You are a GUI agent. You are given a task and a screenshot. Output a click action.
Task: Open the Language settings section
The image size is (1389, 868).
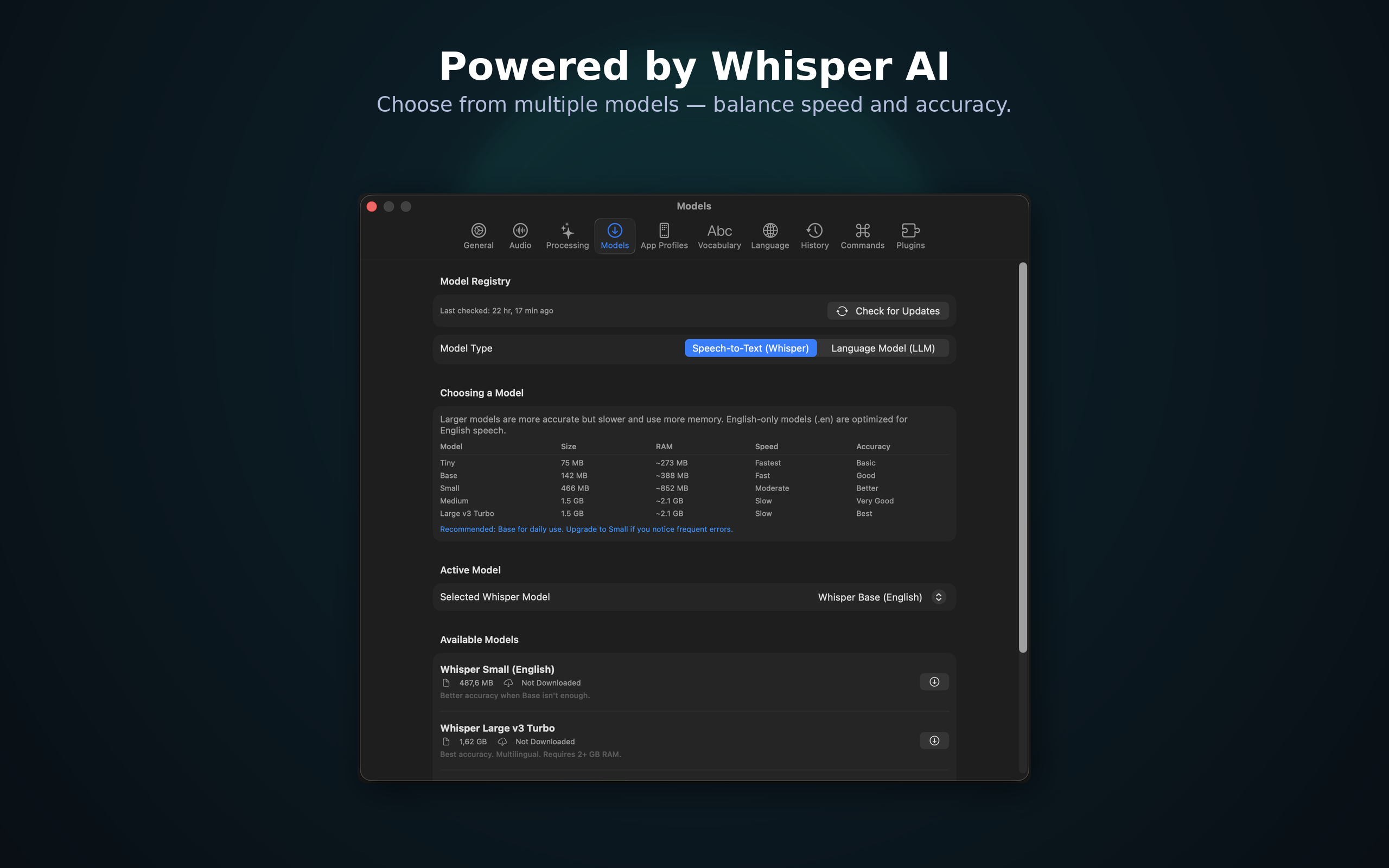(x=770, y=235)
